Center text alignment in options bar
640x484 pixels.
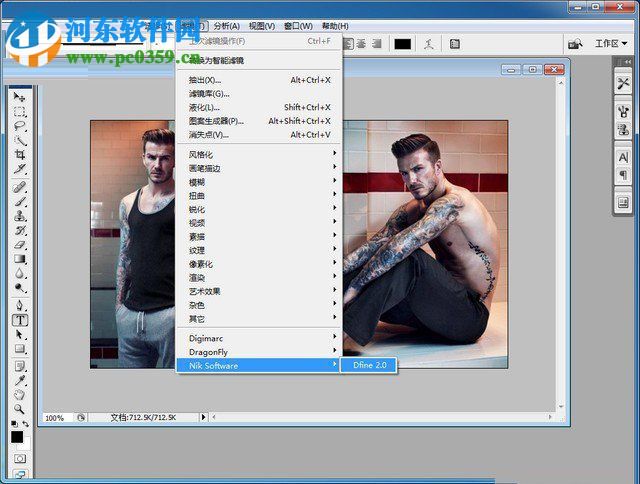click(362, 44)
